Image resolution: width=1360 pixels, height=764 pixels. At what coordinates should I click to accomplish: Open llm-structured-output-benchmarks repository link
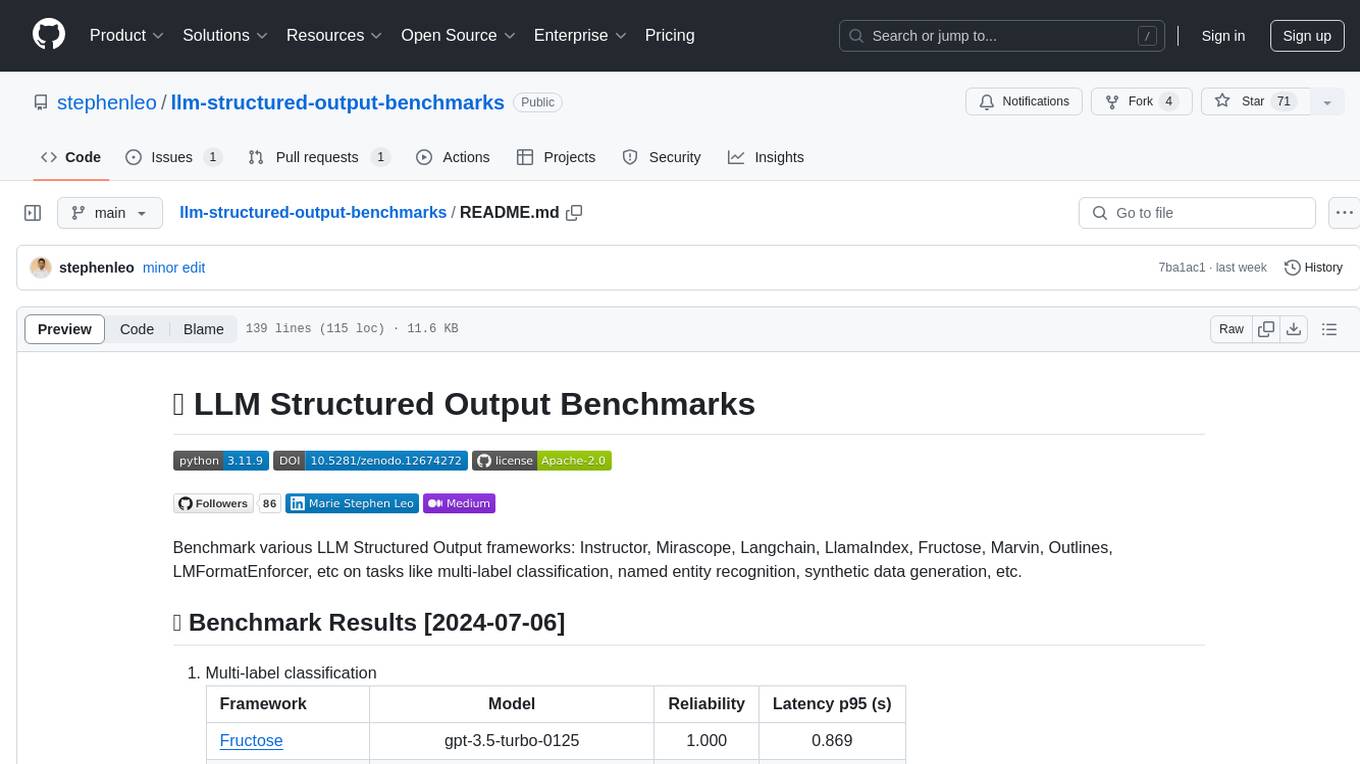pos(338,102)
